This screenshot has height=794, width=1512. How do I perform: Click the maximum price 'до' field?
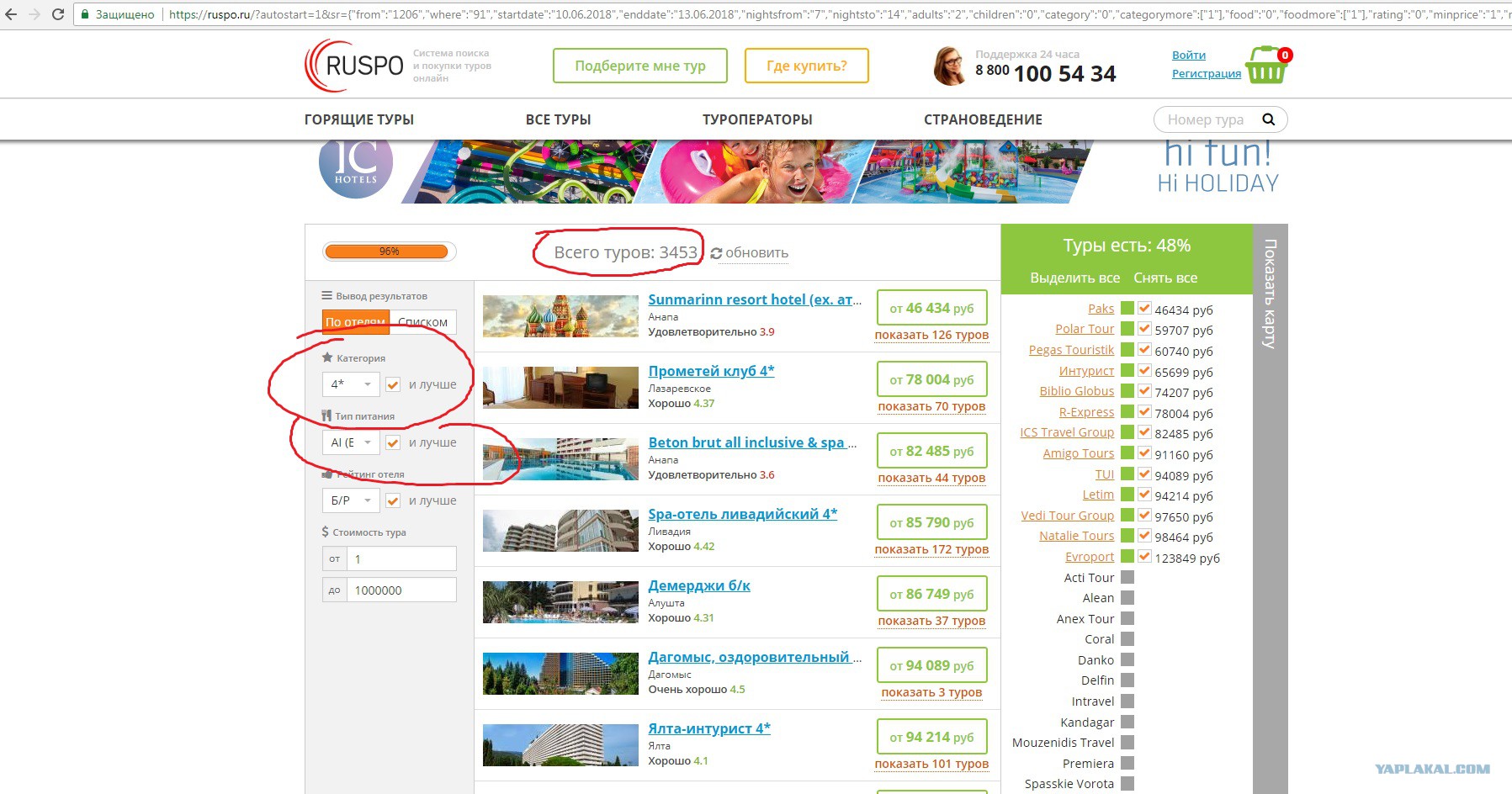[401, 590]
